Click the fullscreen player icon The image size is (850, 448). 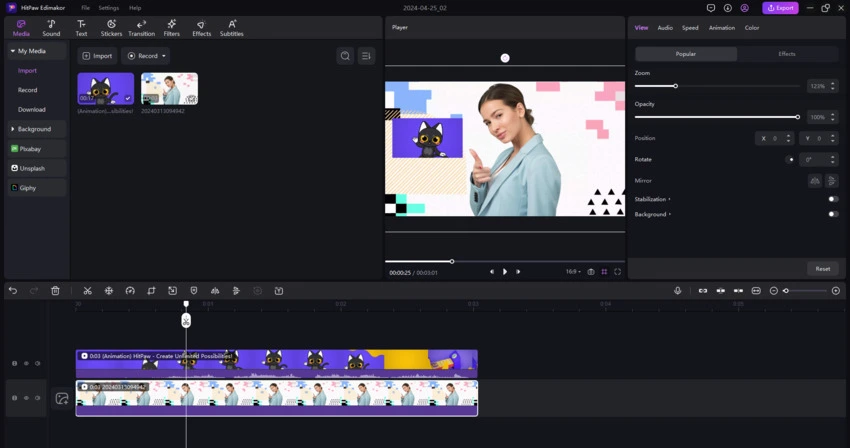[x=617, y=272]
